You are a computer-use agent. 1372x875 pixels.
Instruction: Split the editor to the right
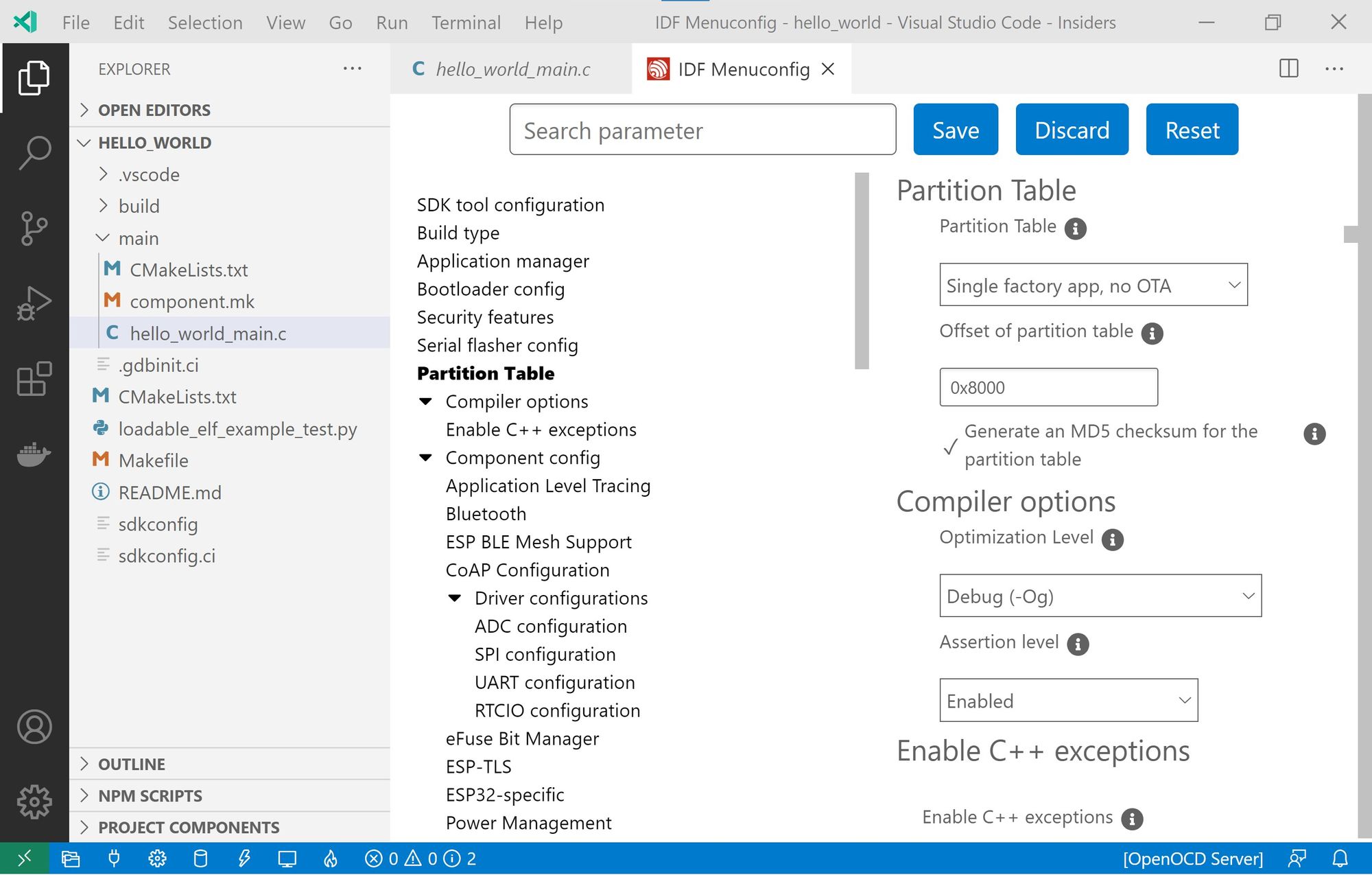click(x=1289, y=69)
